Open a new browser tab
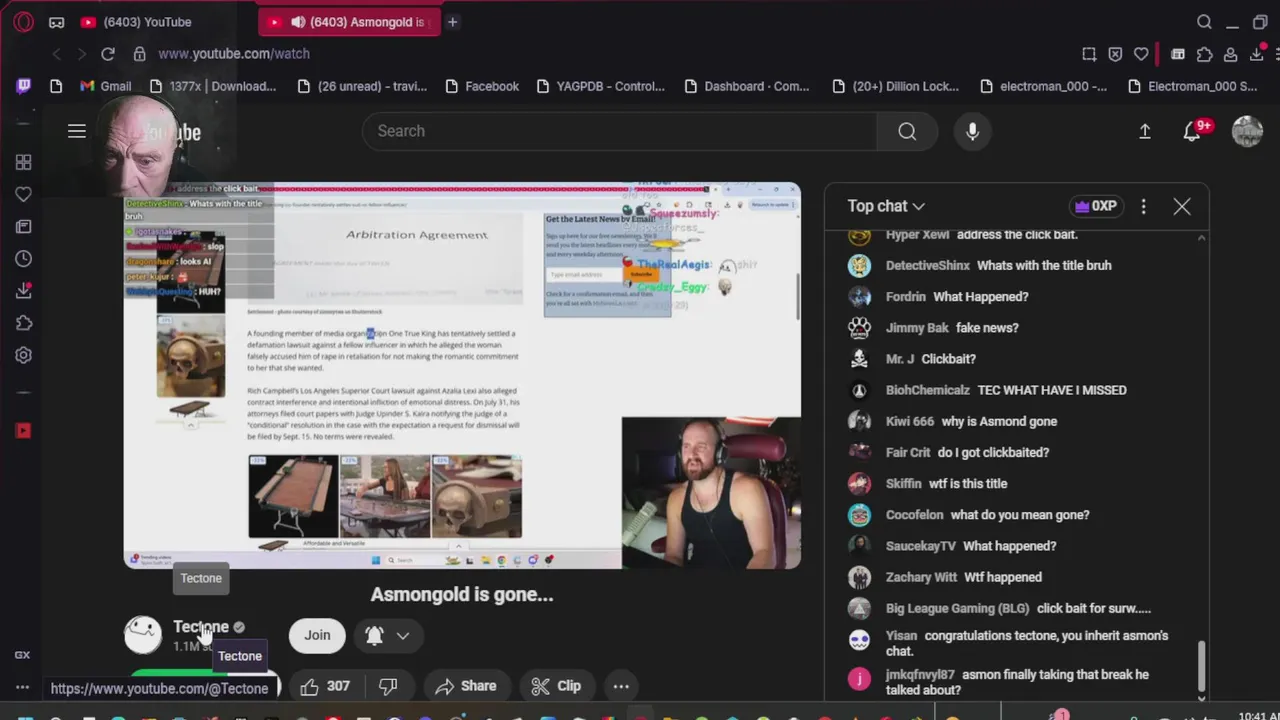The height and width of the screenshot is (720, 1280). (452, 22)
